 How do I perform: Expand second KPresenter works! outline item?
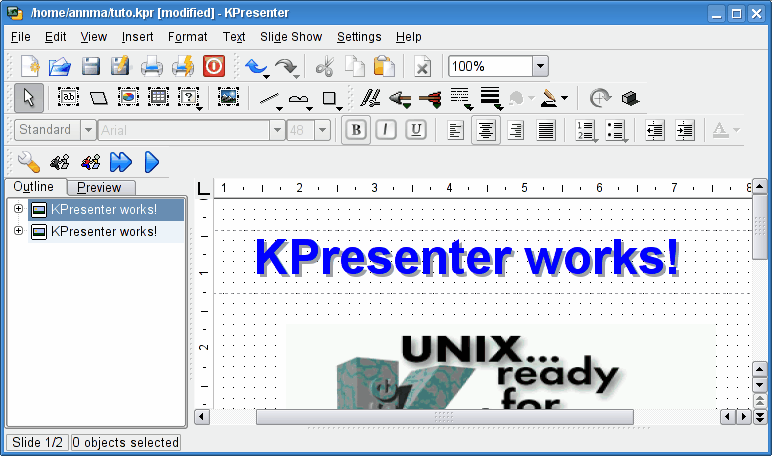pos(18,231)
